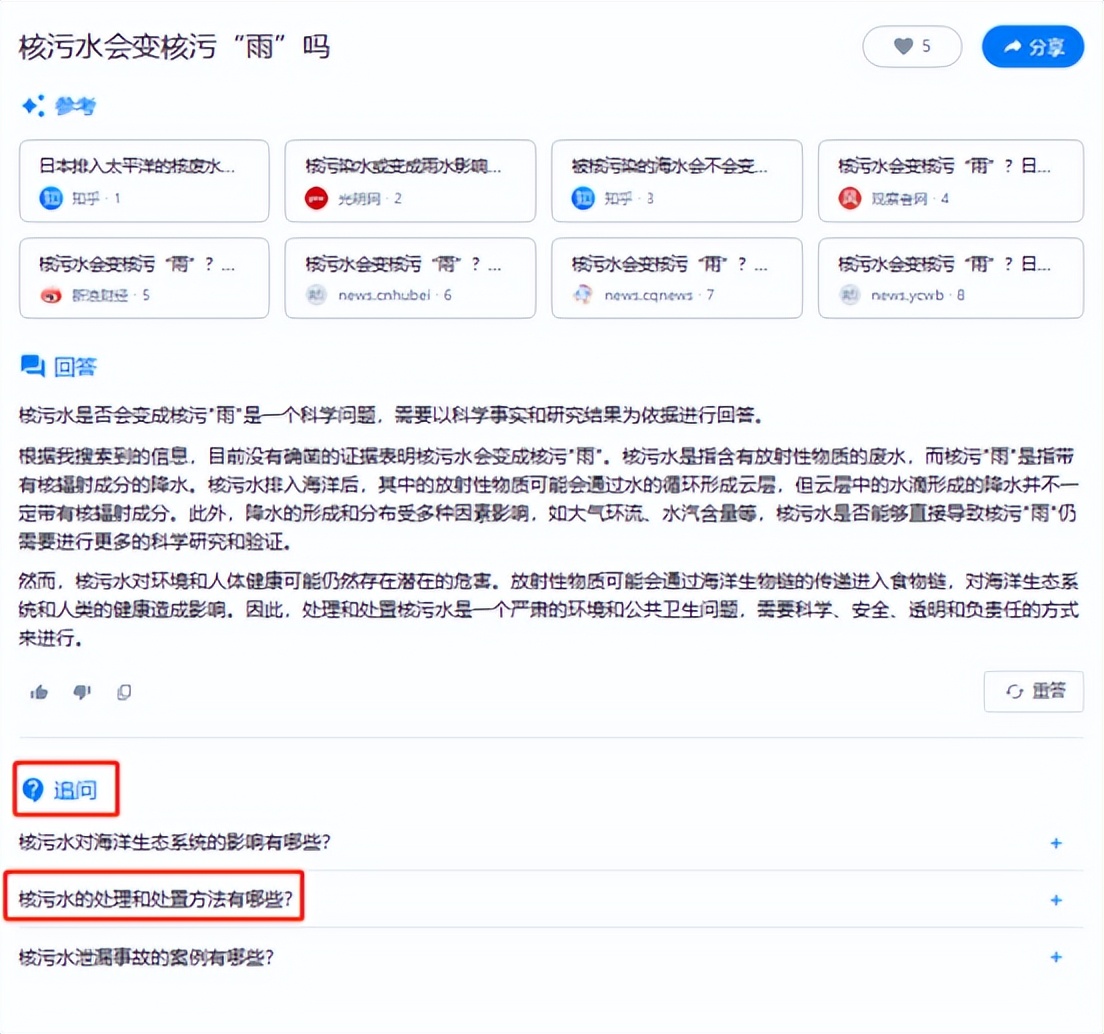Click the refresh icon inside the 重答 button

[1016, 691]
